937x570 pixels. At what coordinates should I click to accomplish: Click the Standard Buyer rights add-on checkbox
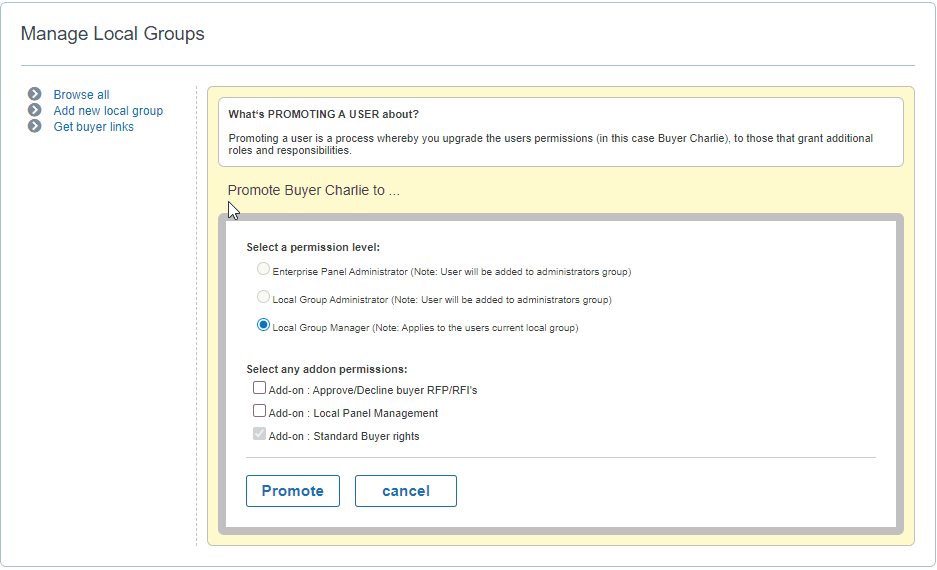(259, 434)
